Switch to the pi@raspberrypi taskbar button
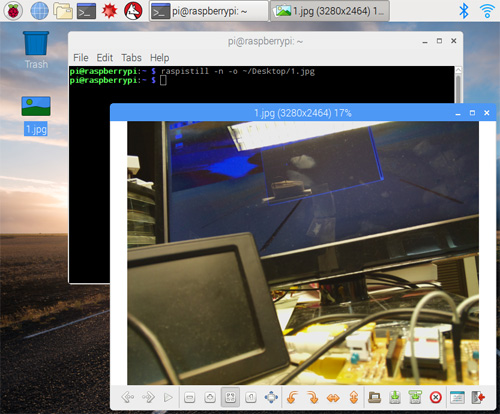500x414 pixels. click(x=208, y=11)
